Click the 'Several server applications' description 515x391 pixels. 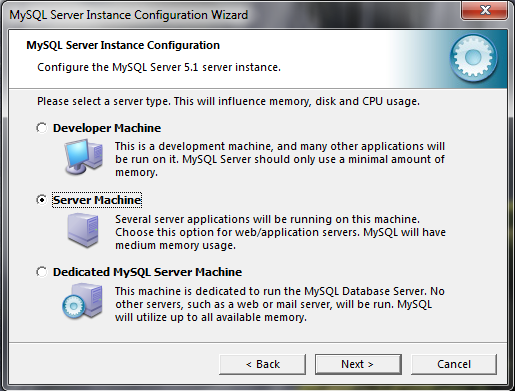[x=280, y=232]
